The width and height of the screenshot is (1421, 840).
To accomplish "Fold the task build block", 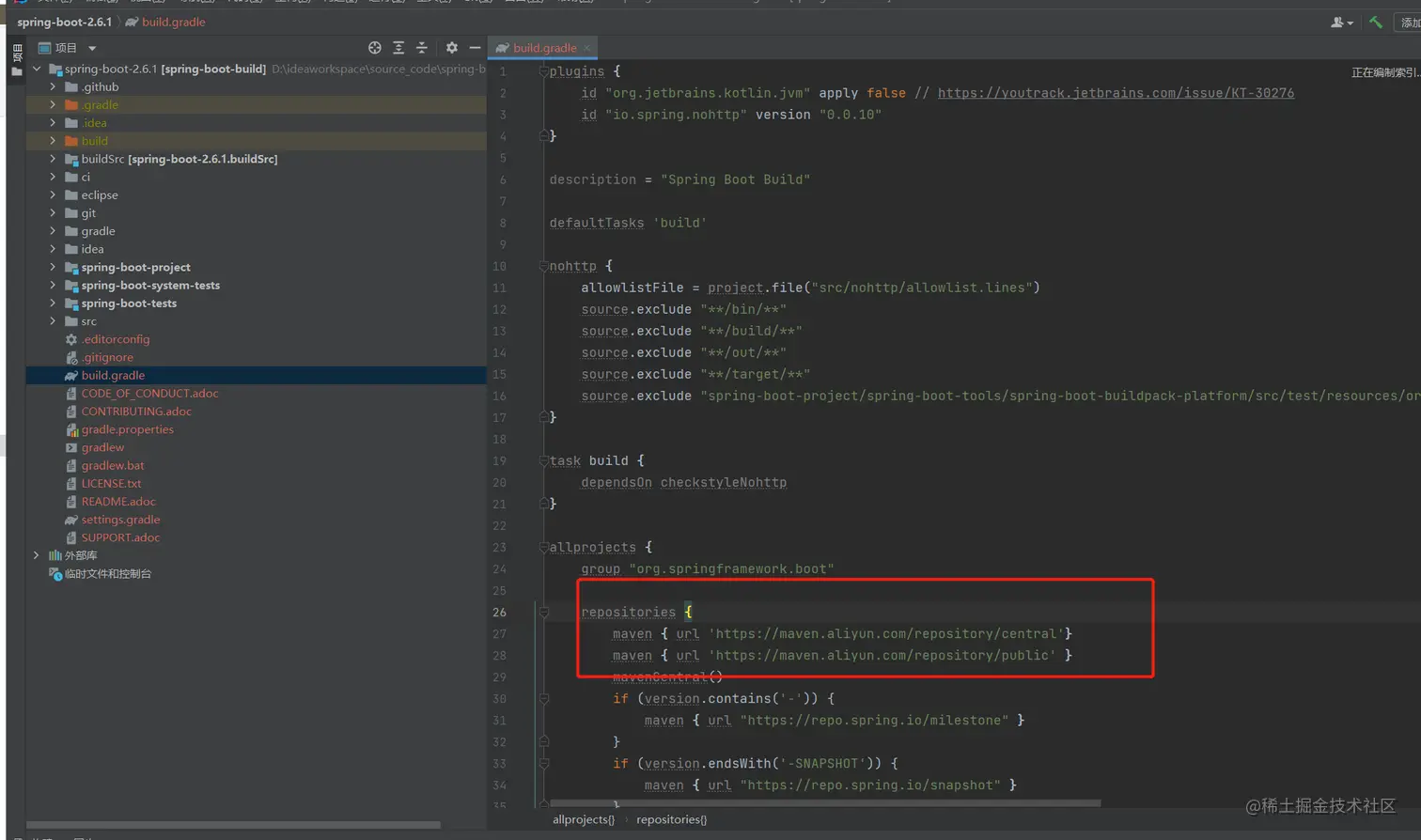I will pyautogui.click(x=543, y=460).
